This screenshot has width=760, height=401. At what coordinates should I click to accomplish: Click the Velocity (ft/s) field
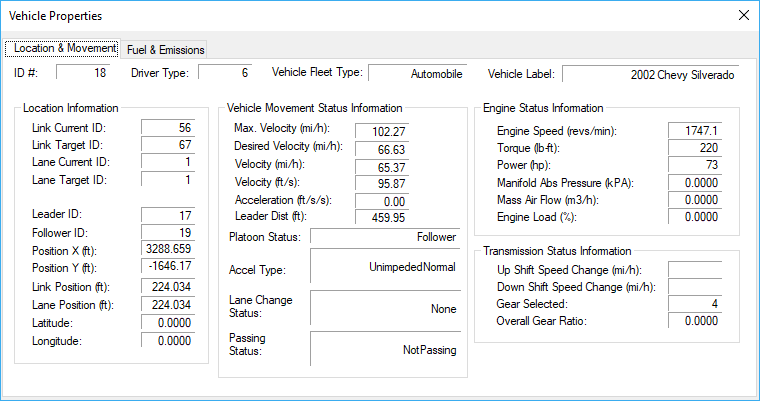[382, 184]
